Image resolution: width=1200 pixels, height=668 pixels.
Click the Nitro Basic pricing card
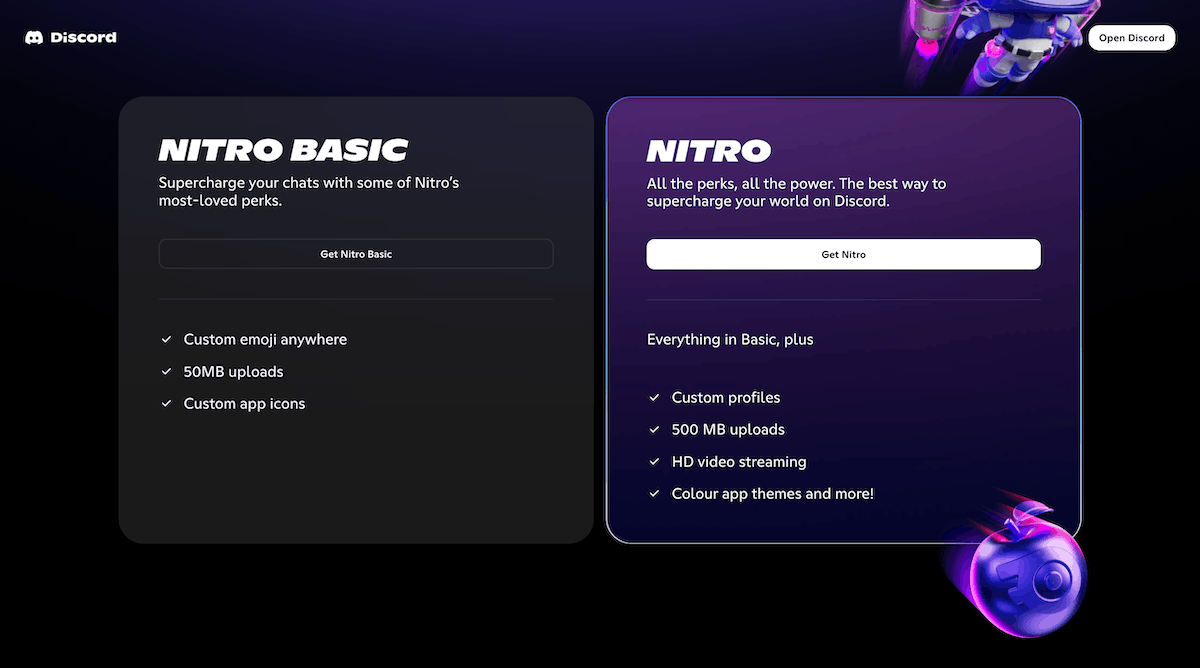pyautogui.click(x=355, y=470)
